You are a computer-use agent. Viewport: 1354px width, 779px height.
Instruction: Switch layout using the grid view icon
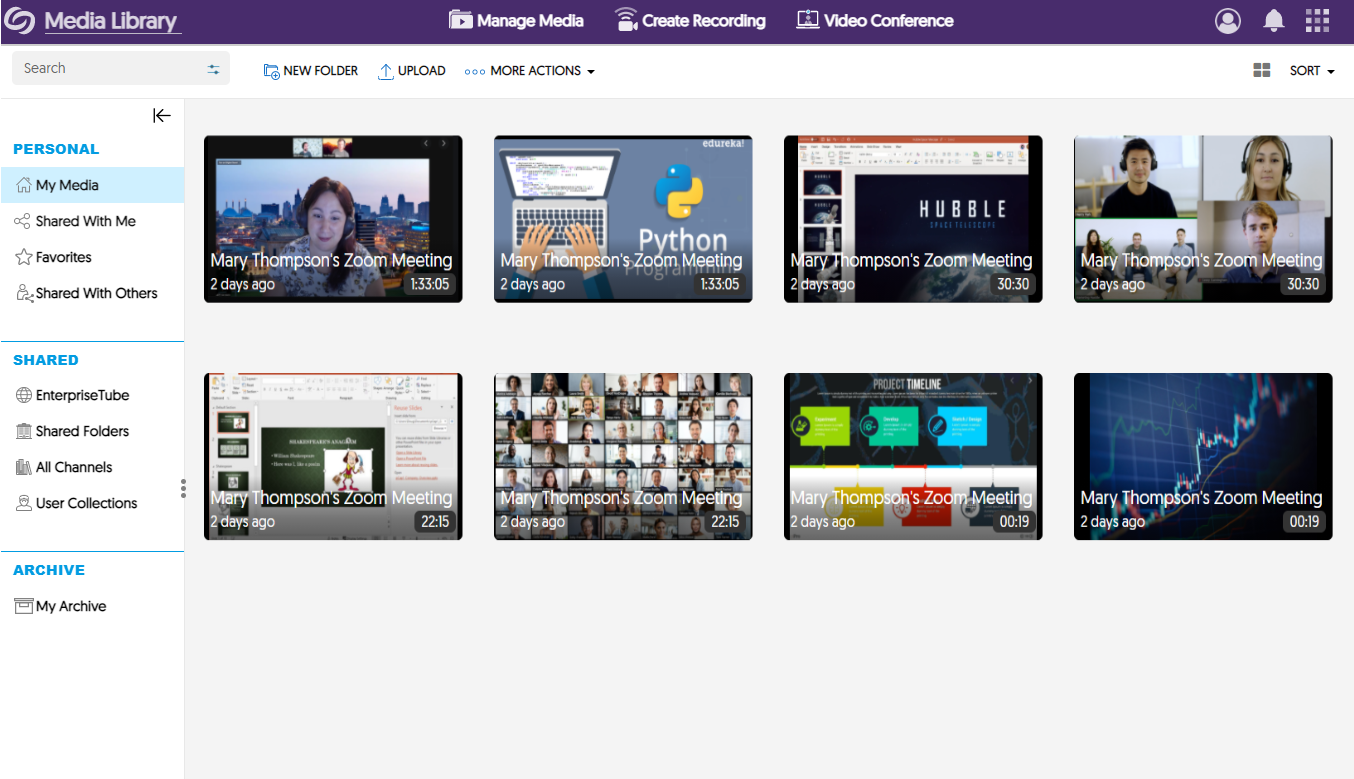(x=1262, y=71)
